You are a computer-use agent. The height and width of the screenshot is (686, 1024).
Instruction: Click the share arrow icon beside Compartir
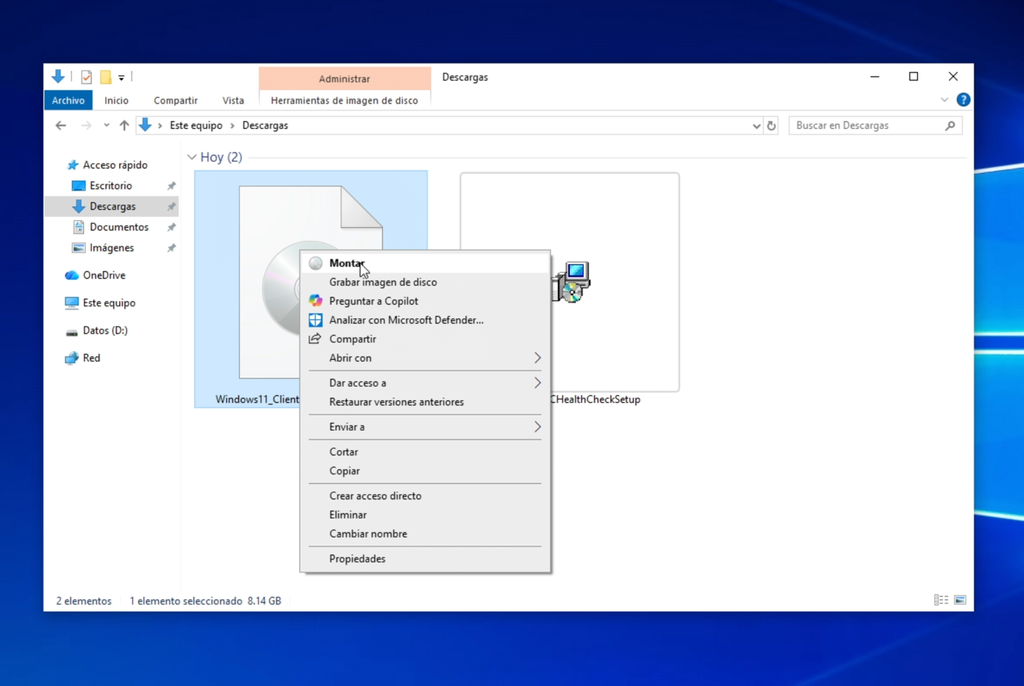(315, 338)
